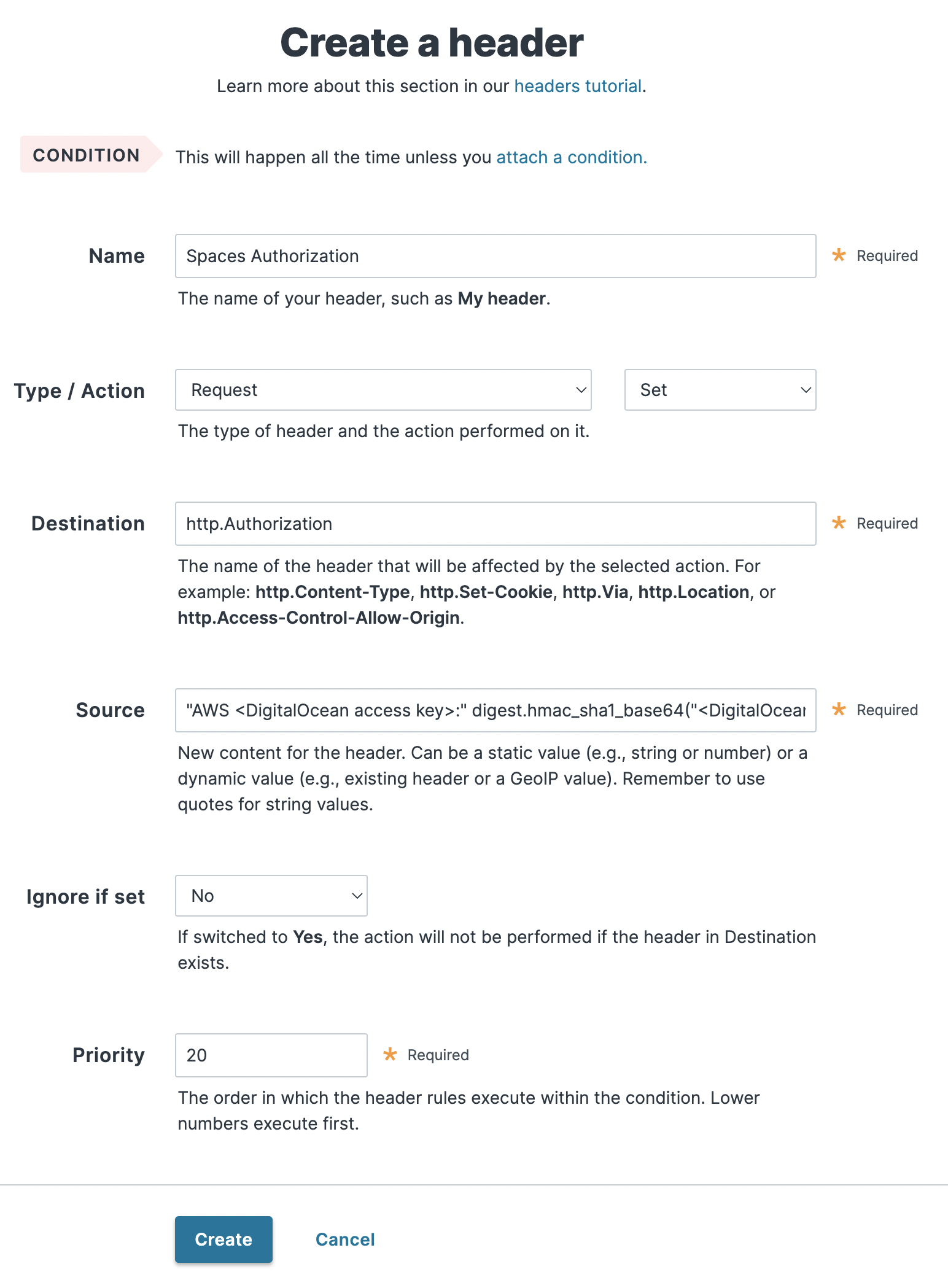Click the Required asterisk beside Priority

pos(391,1054)
